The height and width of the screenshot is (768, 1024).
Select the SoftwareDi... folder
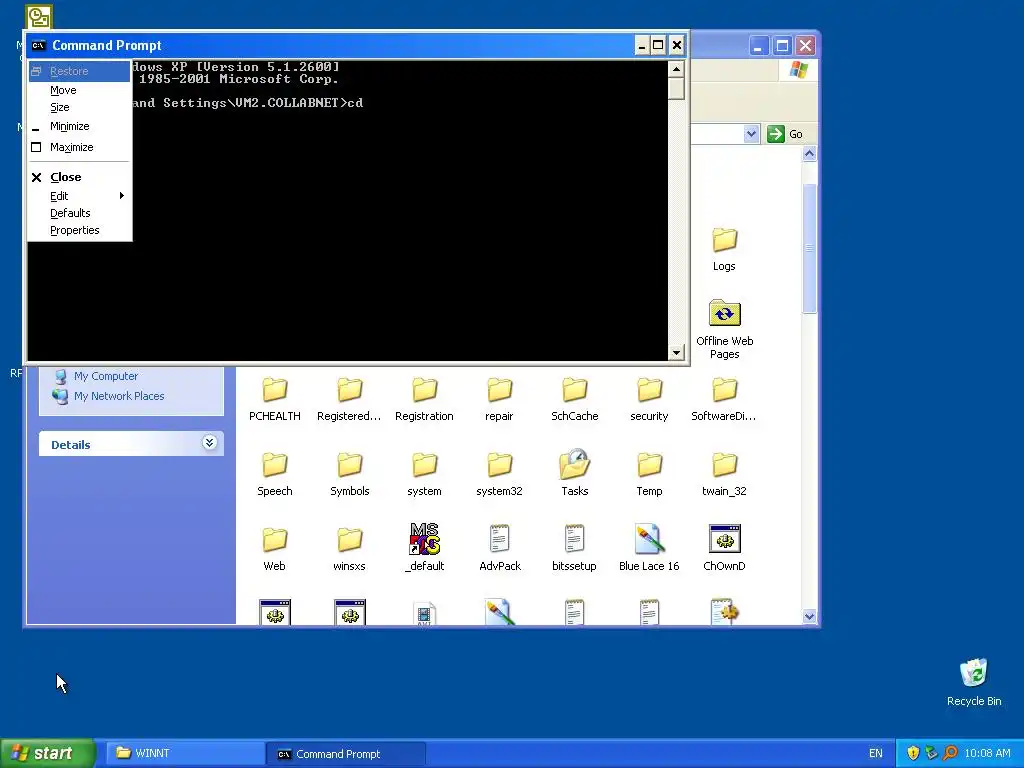coord(724,400)
